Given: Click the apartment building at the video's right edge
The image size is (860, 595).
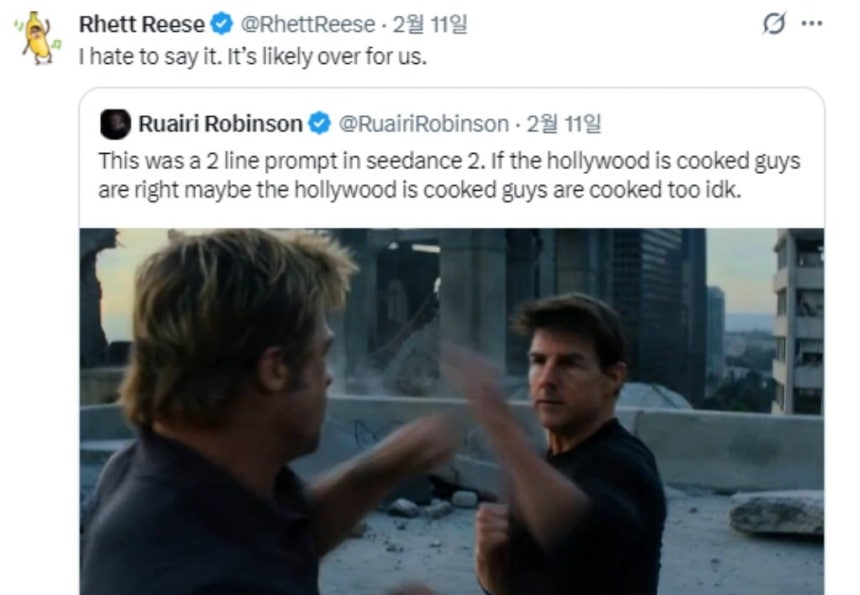Looking at the screenshot, I should pos(797,321).
